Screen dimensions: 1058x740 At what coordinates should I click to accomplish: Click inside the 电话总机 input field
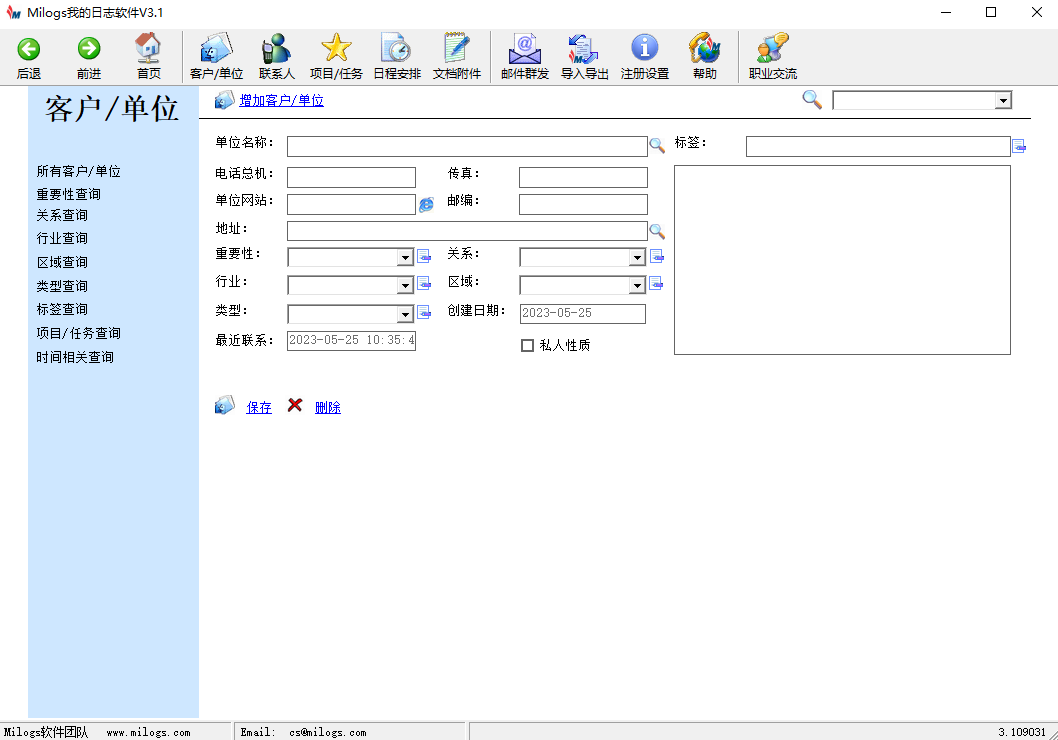[x=350, y=177]
